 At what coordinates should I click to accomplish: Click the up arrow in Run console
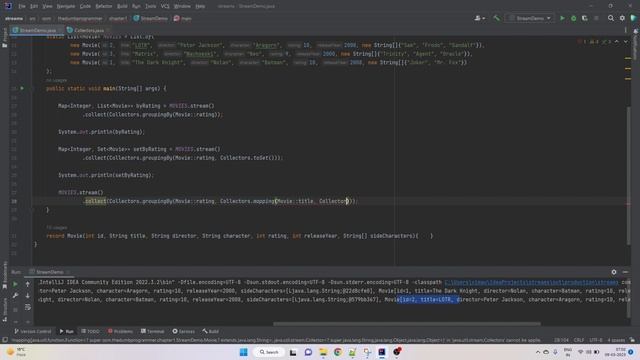point(27,284)
